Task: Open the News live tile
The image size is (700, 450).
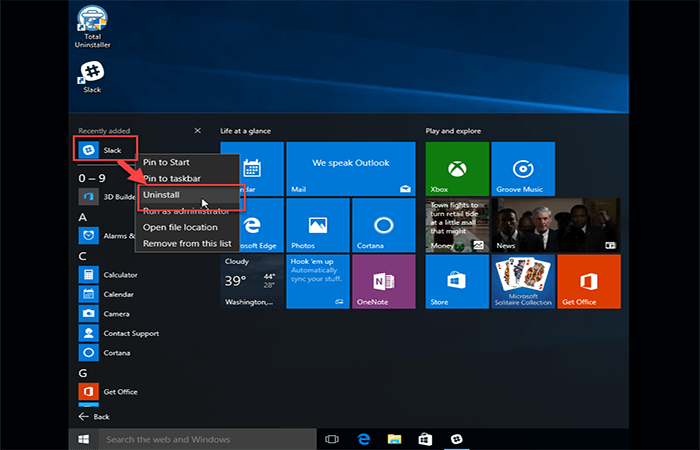Action: click(556, 225)
